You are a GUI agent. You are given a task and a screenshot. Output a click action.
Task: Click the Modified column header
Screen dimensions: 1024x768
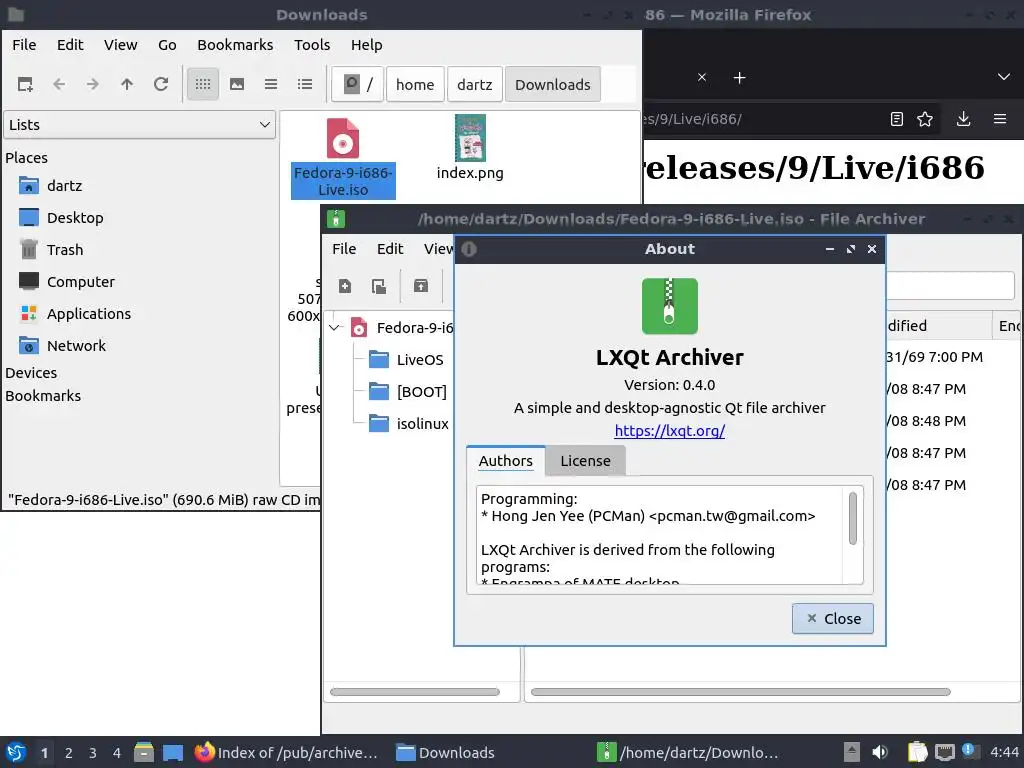pyautogui.click(x=938, y=325)
